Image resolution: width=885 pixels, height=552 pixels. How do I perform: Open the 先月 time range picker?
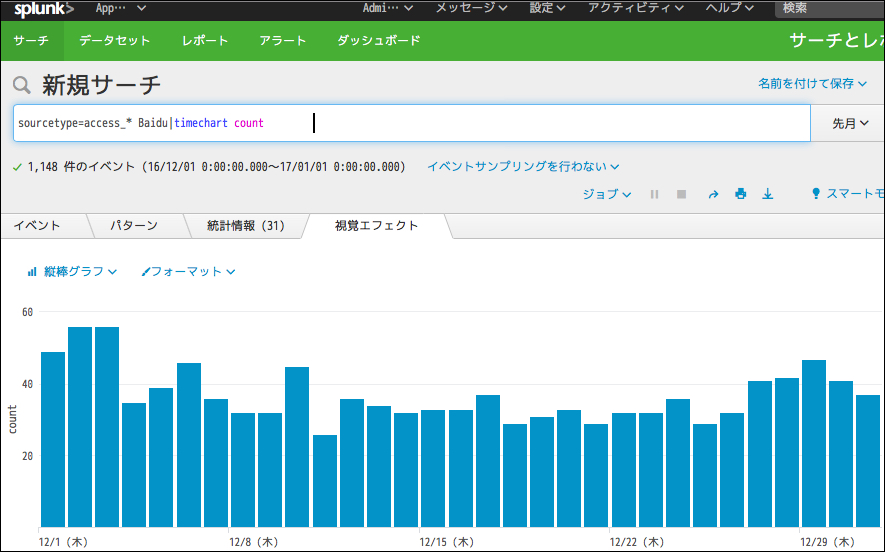coord(849,124)
